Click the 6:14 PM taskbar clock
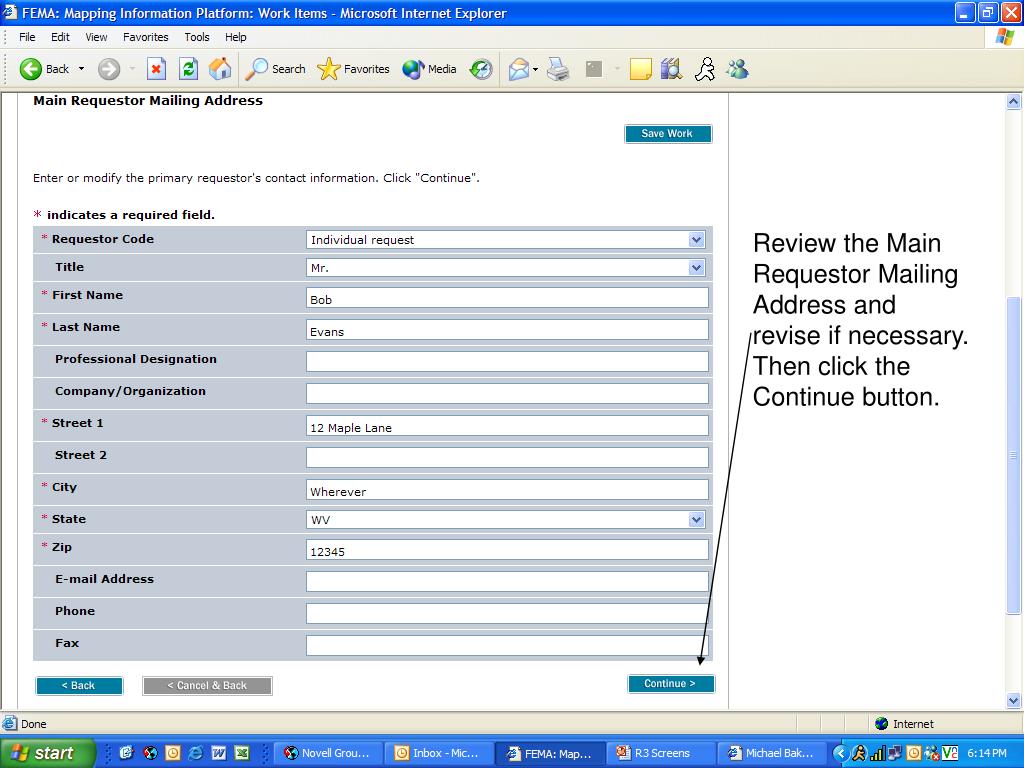The height and width of the screenshot is (768, 1024). tap(987, 753)
